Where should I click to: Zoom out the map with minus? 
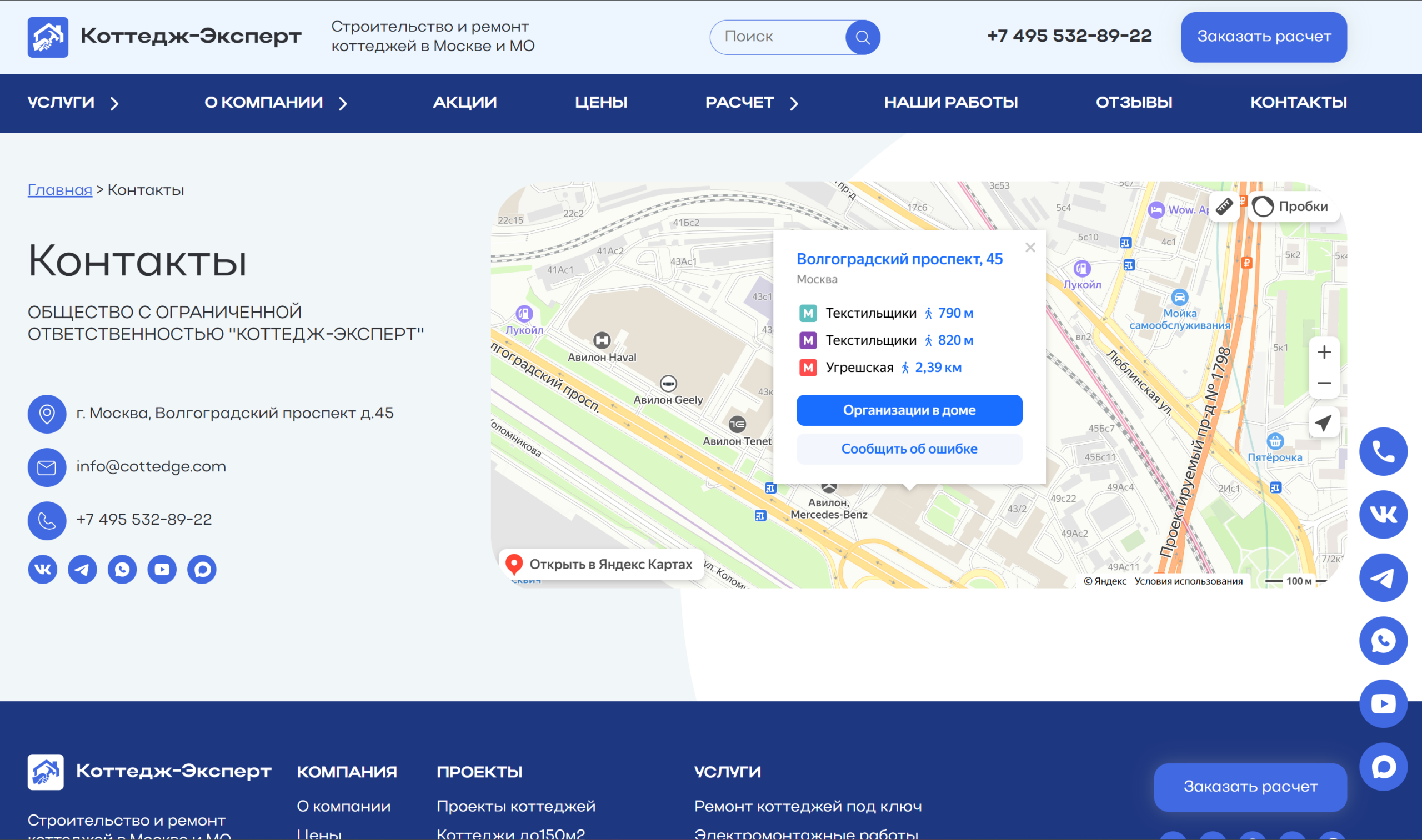1324,383
